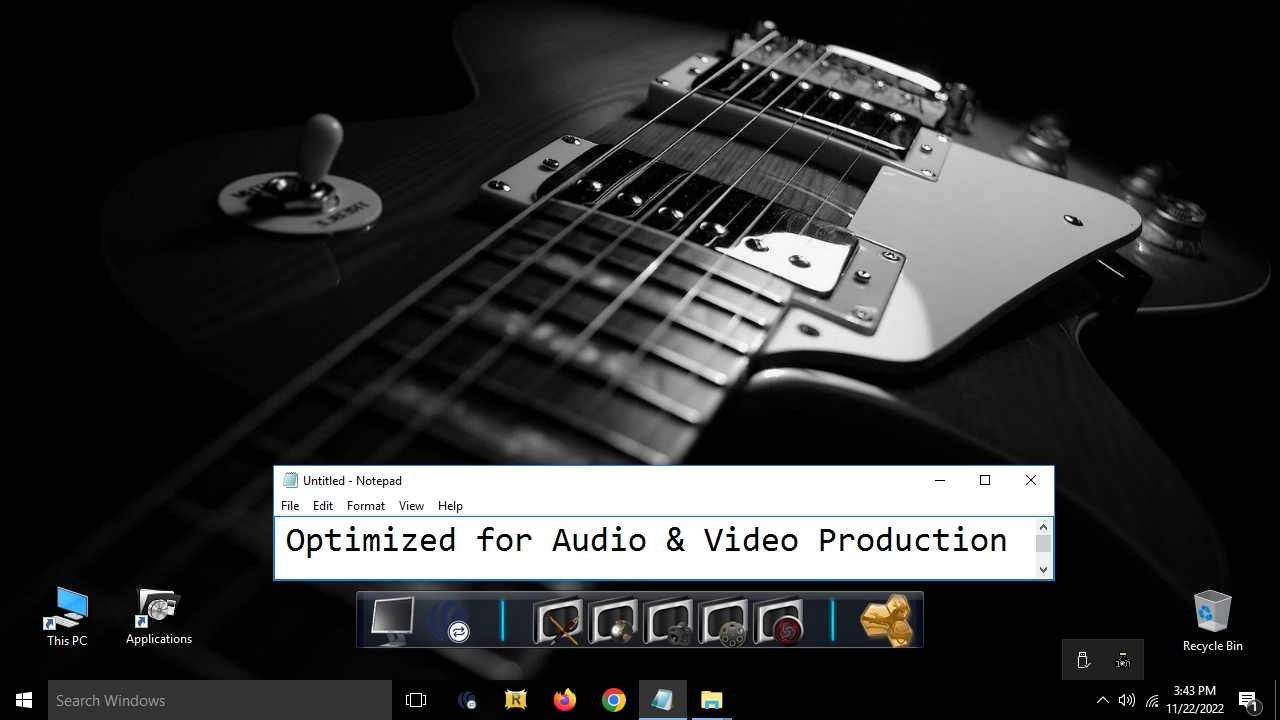Open the File menu in Notepad
Screen dimensions: 1280x720
pyautogui.click(x=290, y=506)
